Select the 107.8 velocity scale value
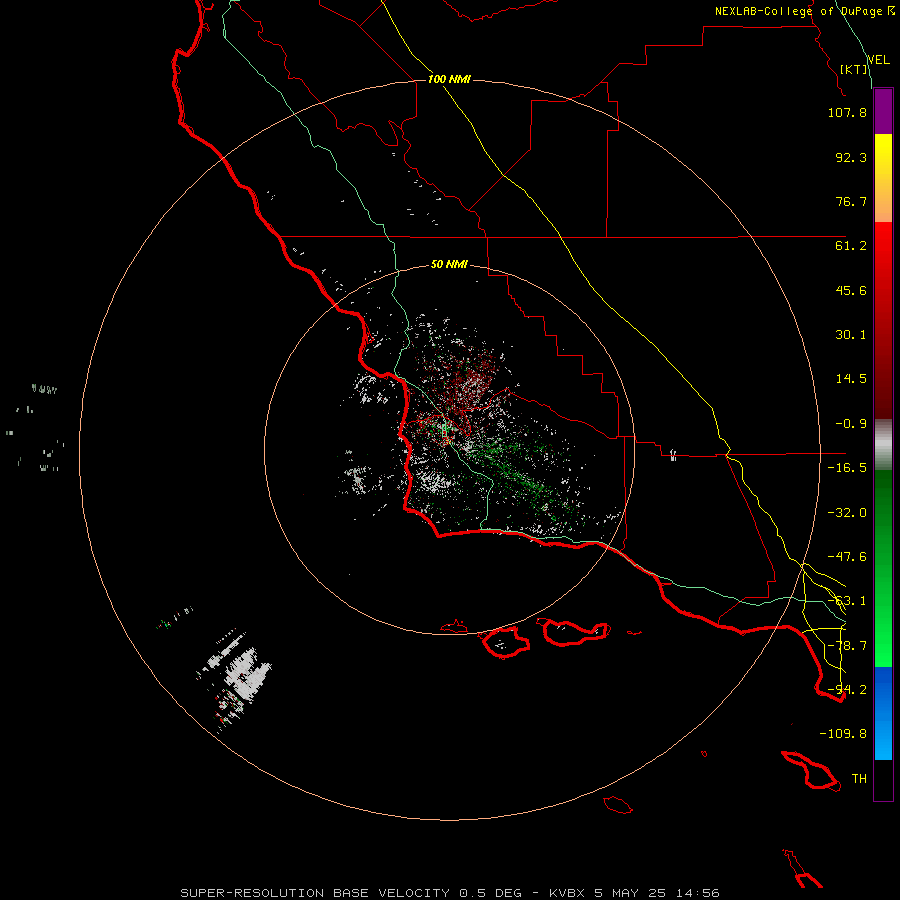 [847, 112]
